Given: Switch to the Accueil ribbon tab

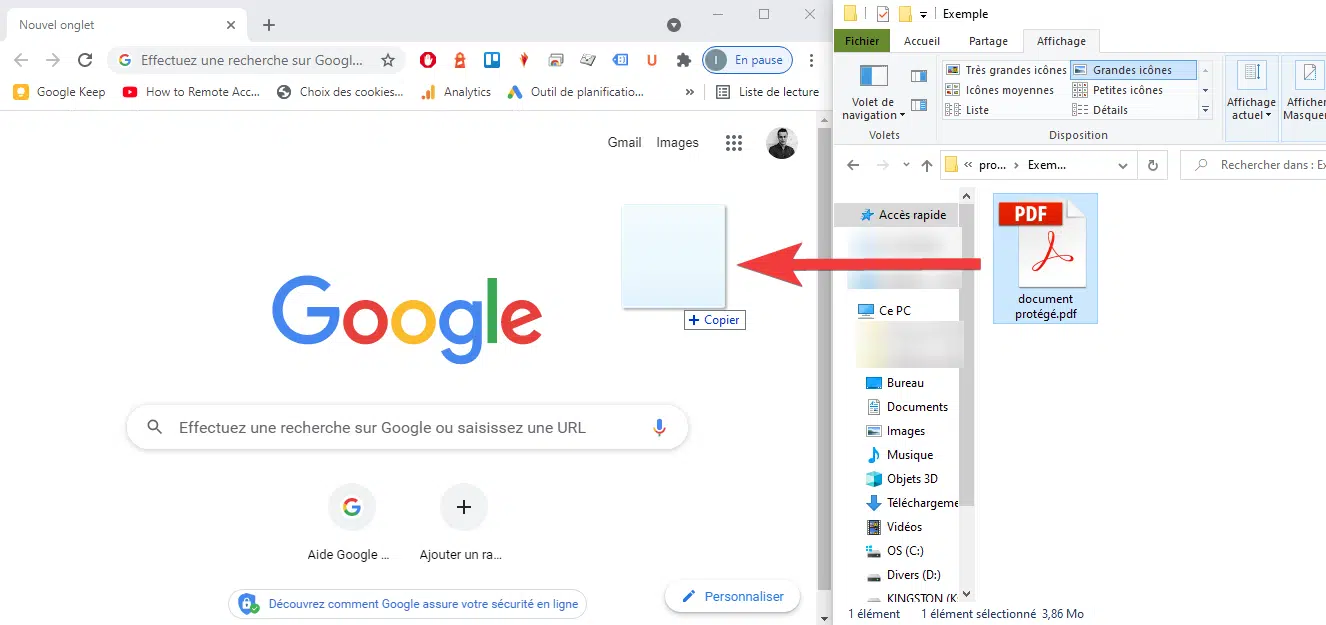Looking at the screenshot, I should 922,41.
